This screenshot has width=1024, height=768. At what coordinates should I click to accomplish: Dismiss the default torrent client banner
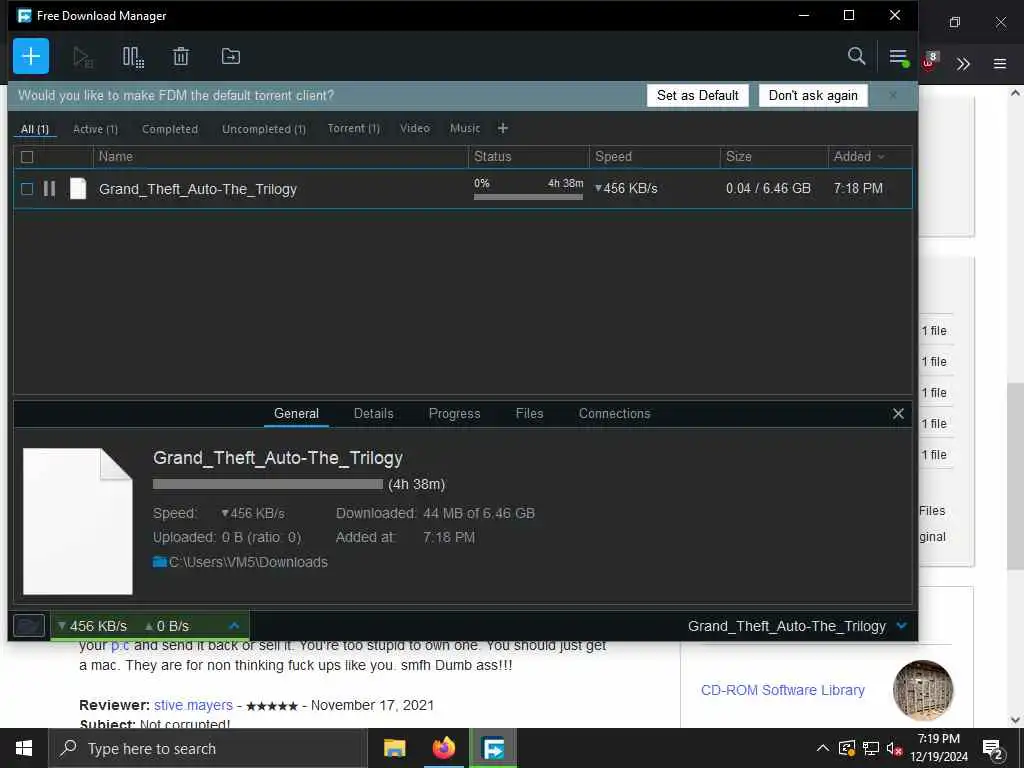893,95
